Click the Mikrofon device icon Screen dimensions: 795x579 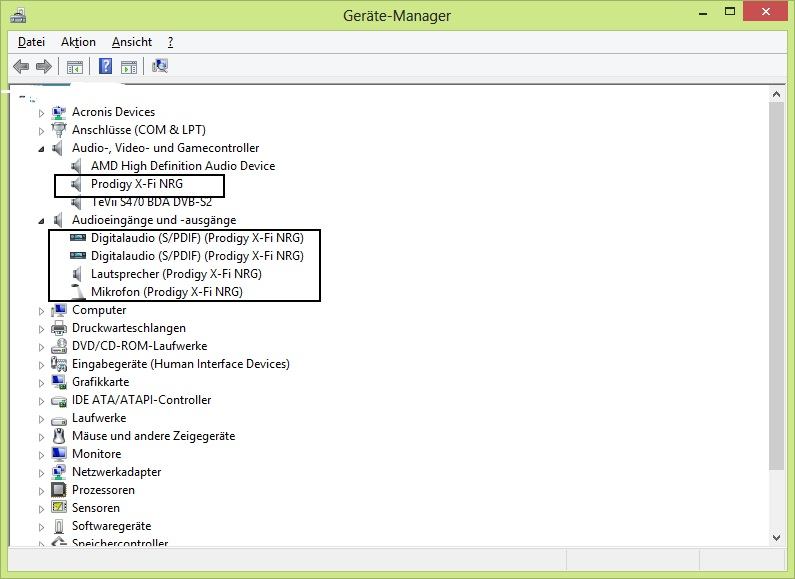78,292
